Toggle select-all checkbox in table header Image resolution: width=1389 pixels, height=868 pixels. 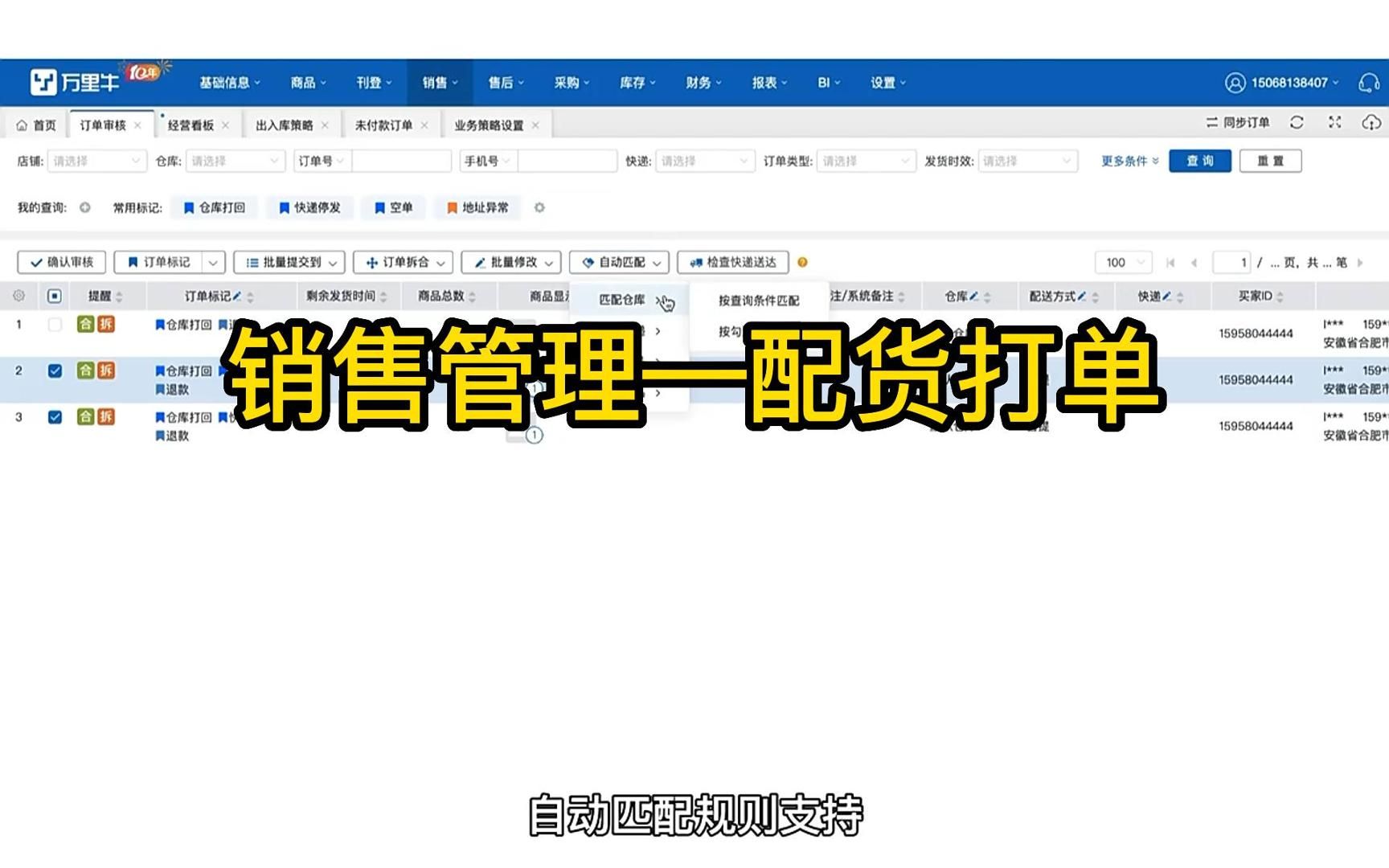tap(55, 296)
